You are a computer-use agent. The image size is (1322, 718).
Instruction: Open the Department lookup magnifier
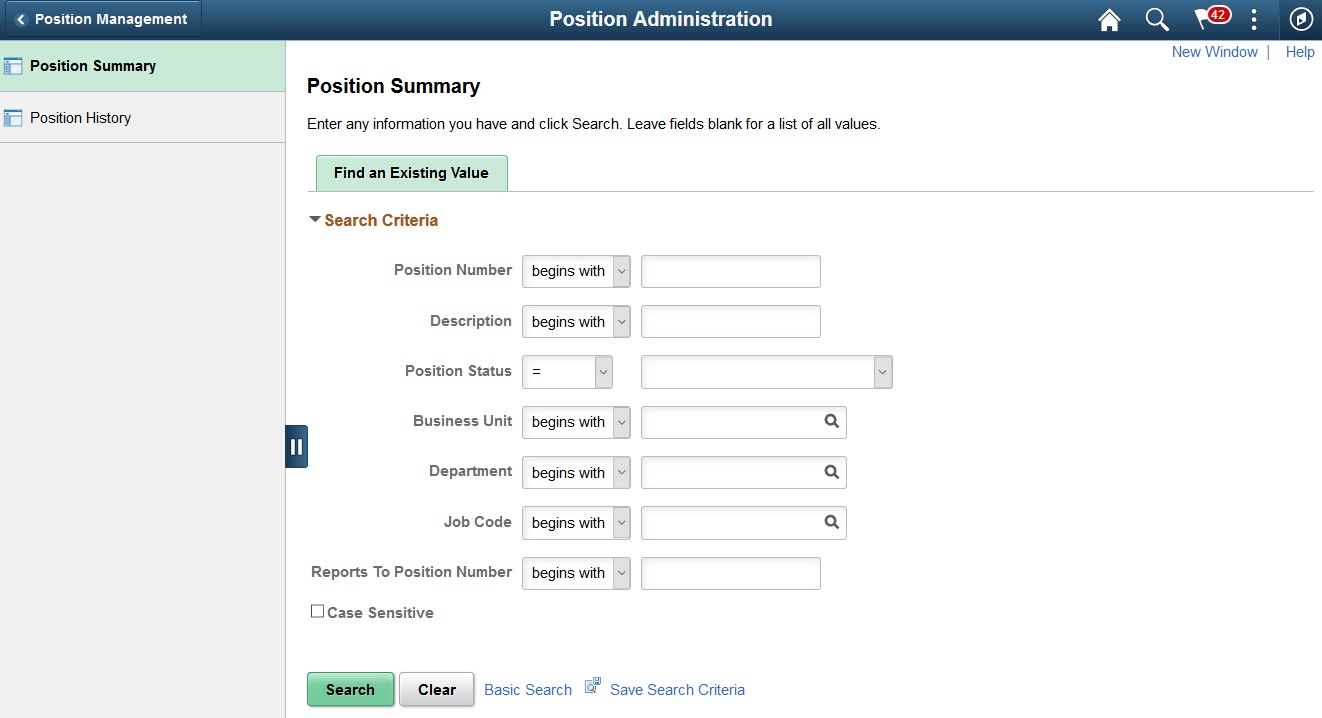pos(831,472)
